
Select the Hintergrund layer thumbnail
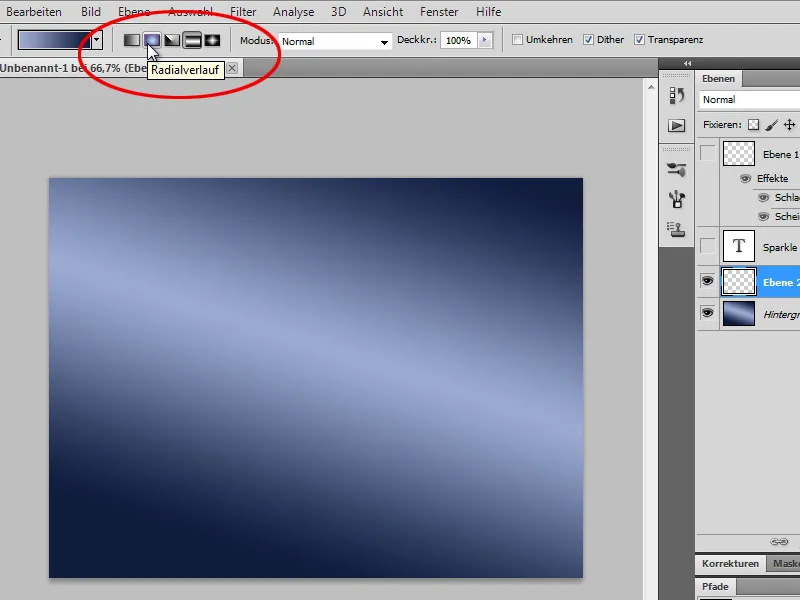(739, 313)
